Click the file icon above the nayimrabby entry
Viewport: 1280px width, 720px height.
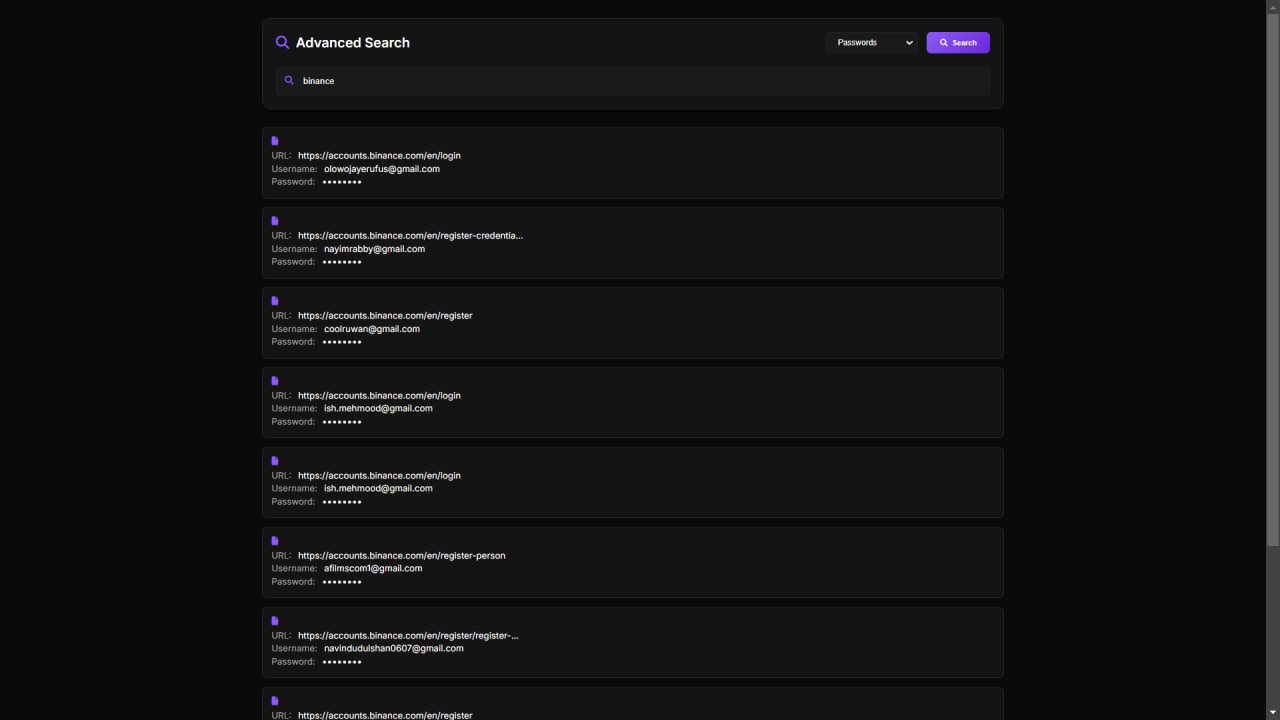click(x=275, y=221)
